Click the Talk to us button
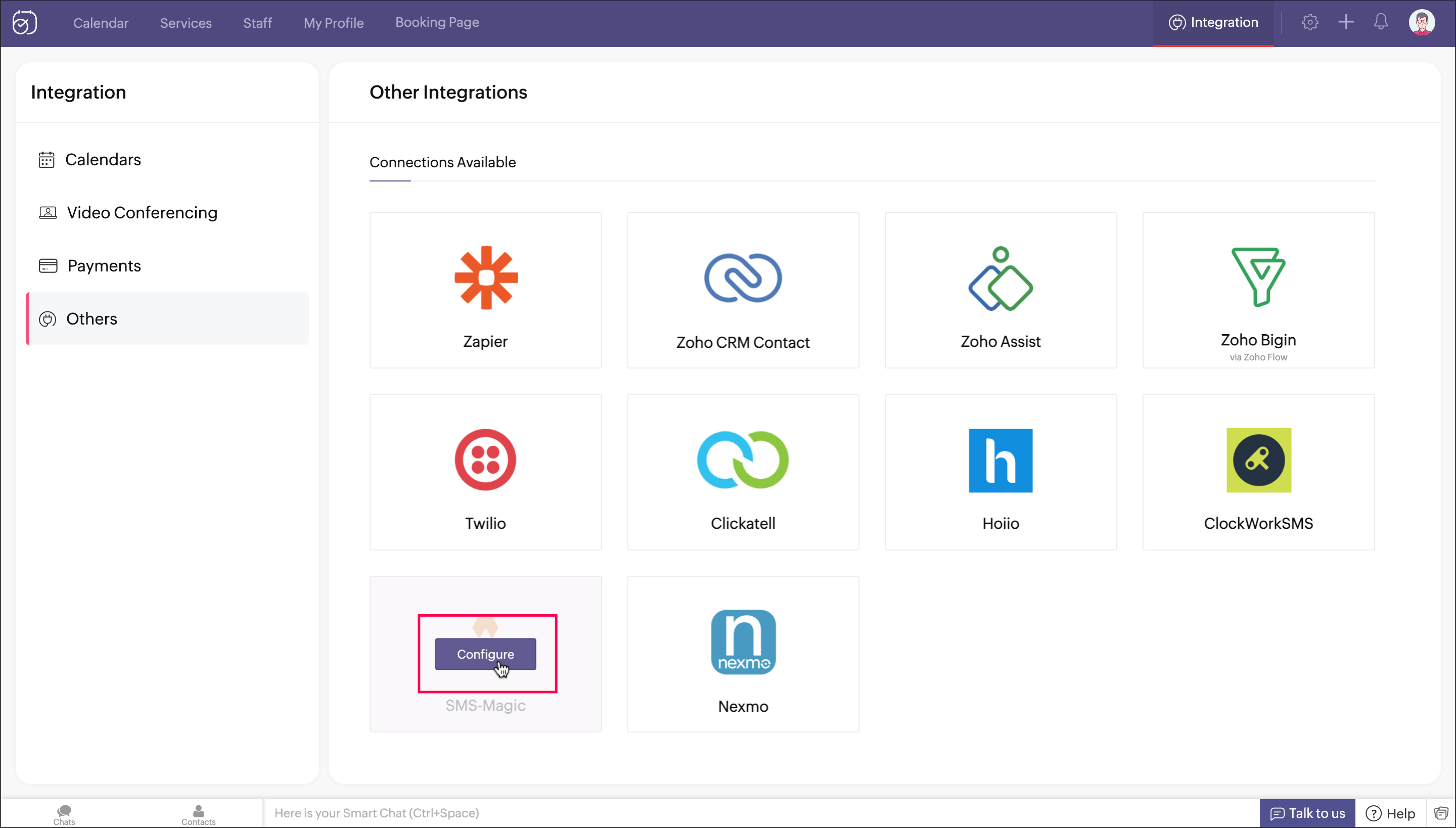Image resolution: width=1456 pixels, height=828 pixels. [1307, 813]
